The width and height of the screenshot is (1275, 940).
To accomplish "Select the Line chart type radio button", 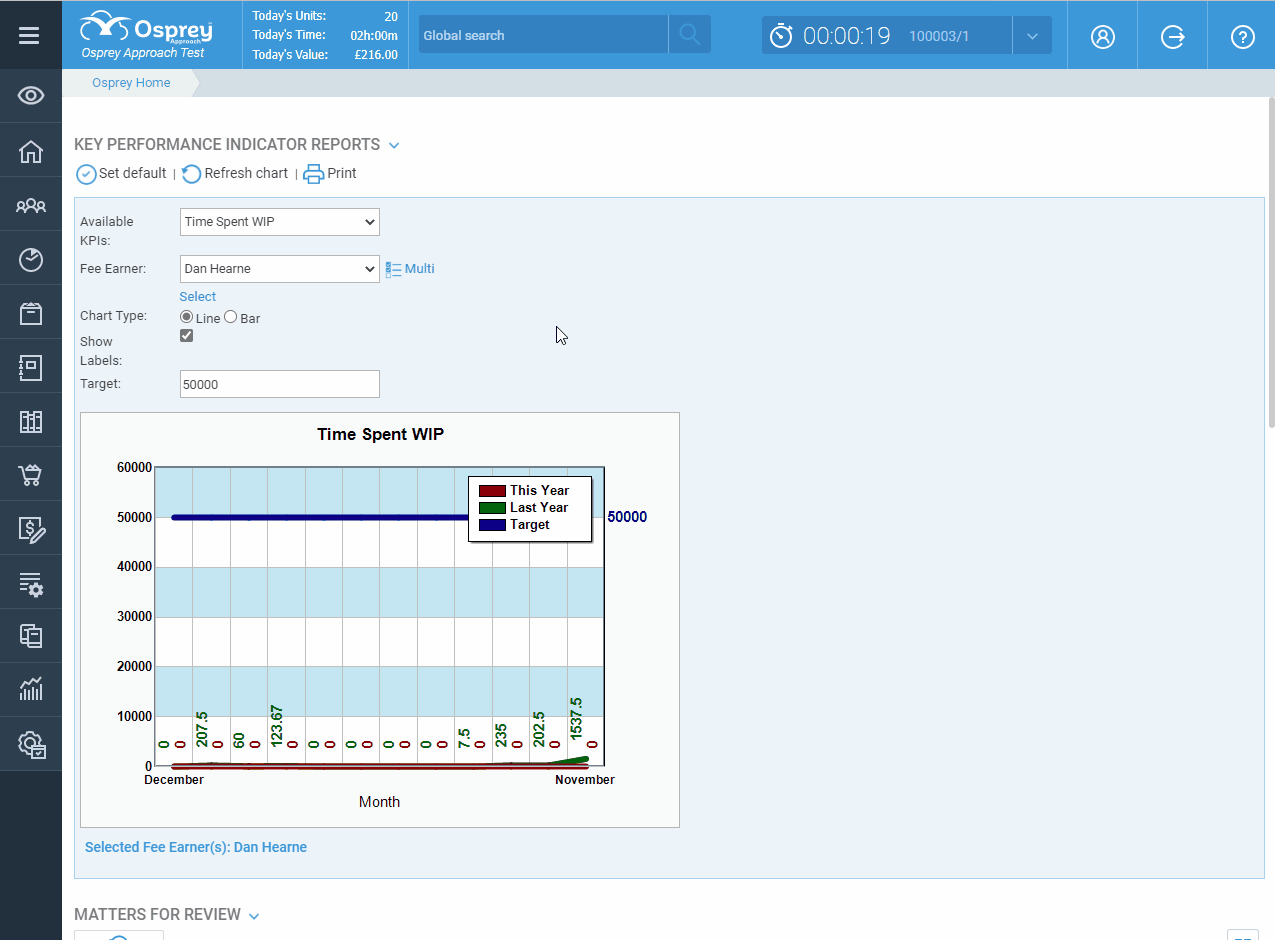I will tap(185, 317).
